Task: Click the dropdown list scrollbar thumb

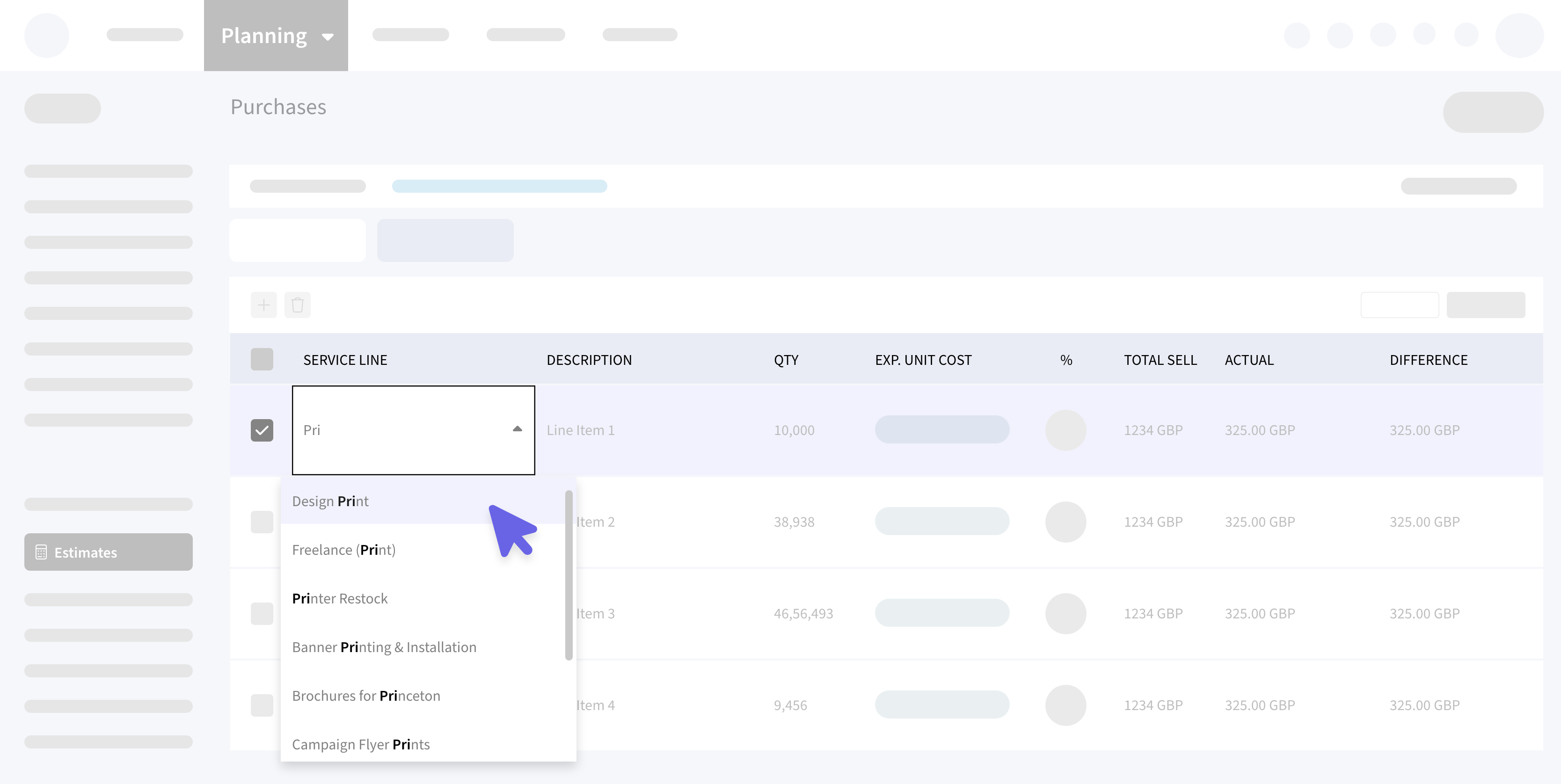Action: (x=569, y=575)
